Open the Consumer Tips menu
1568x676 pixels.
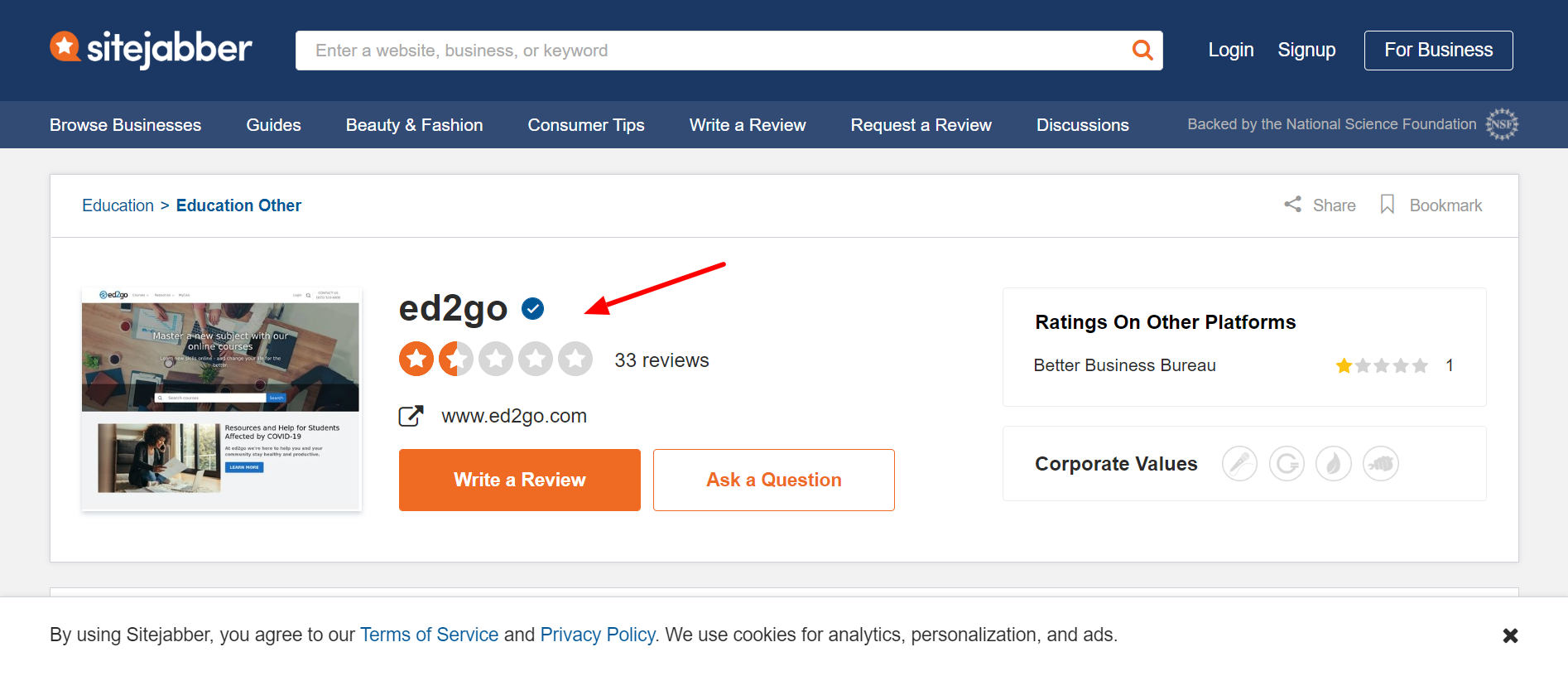coord(585,124)
